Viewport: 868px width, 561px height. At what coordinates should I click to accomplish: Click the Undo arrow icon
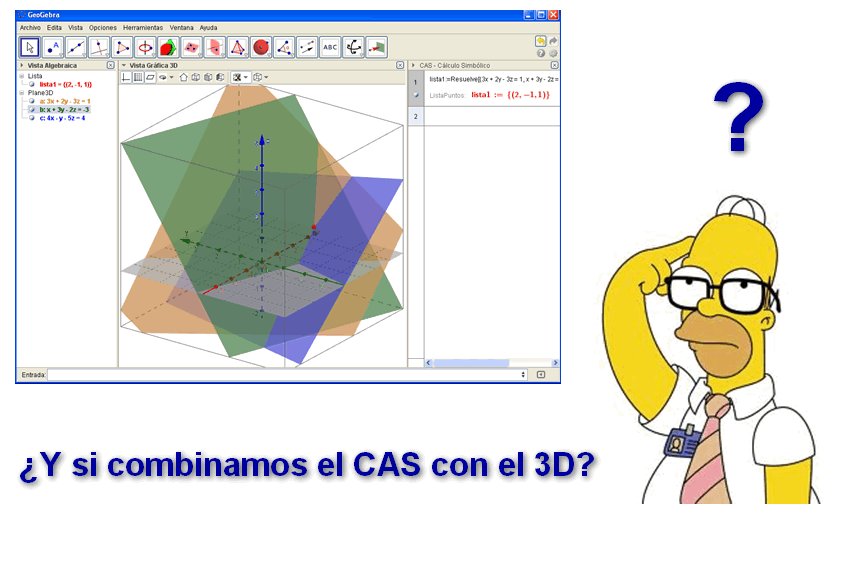540,41
